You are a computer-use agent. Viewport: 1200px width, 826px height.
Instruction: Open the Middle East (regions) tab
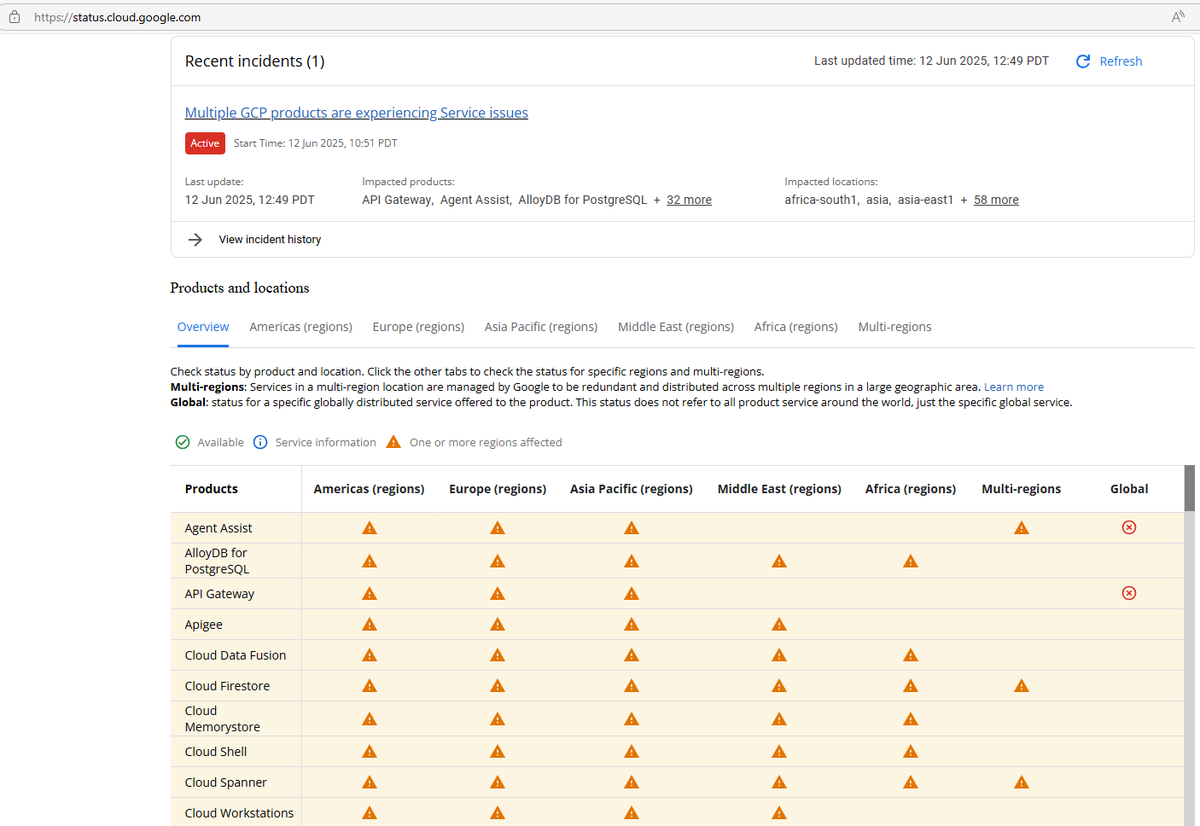point(676,327)
